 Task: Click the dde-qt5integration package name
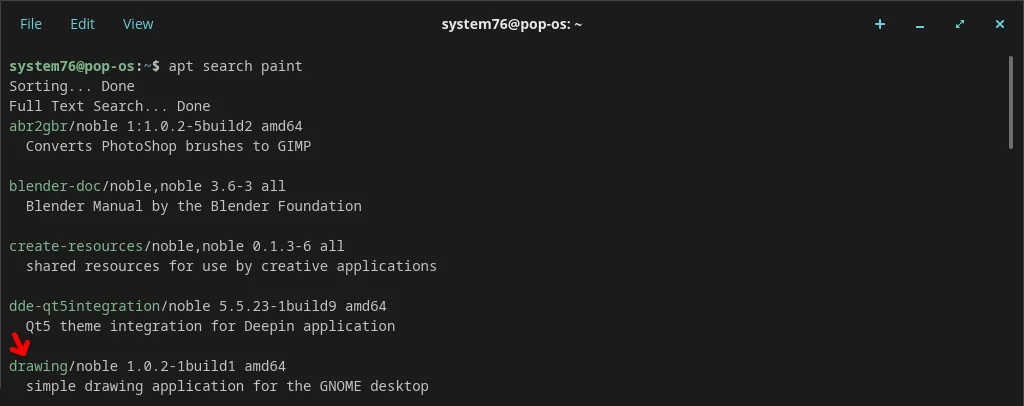(x=84, y=306)
